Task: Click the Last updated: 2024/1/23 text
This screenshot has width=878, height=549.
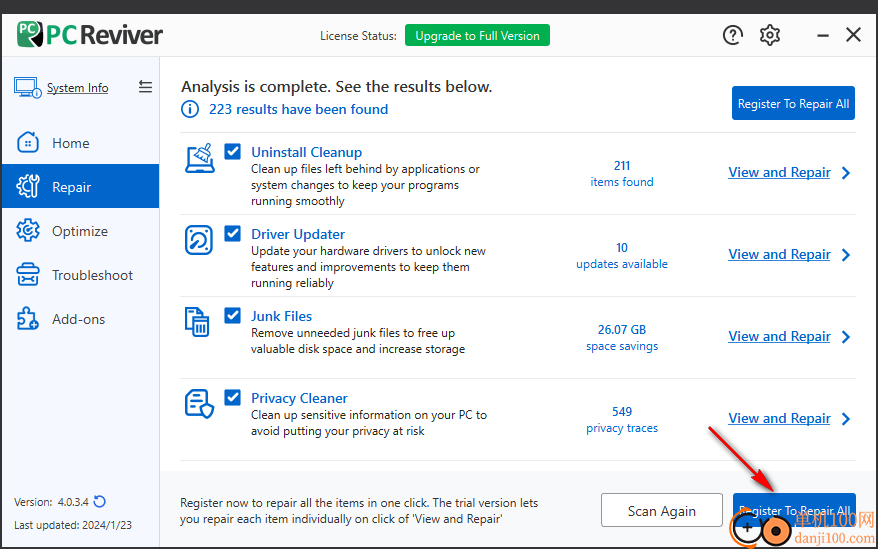Action: [73, 525]
